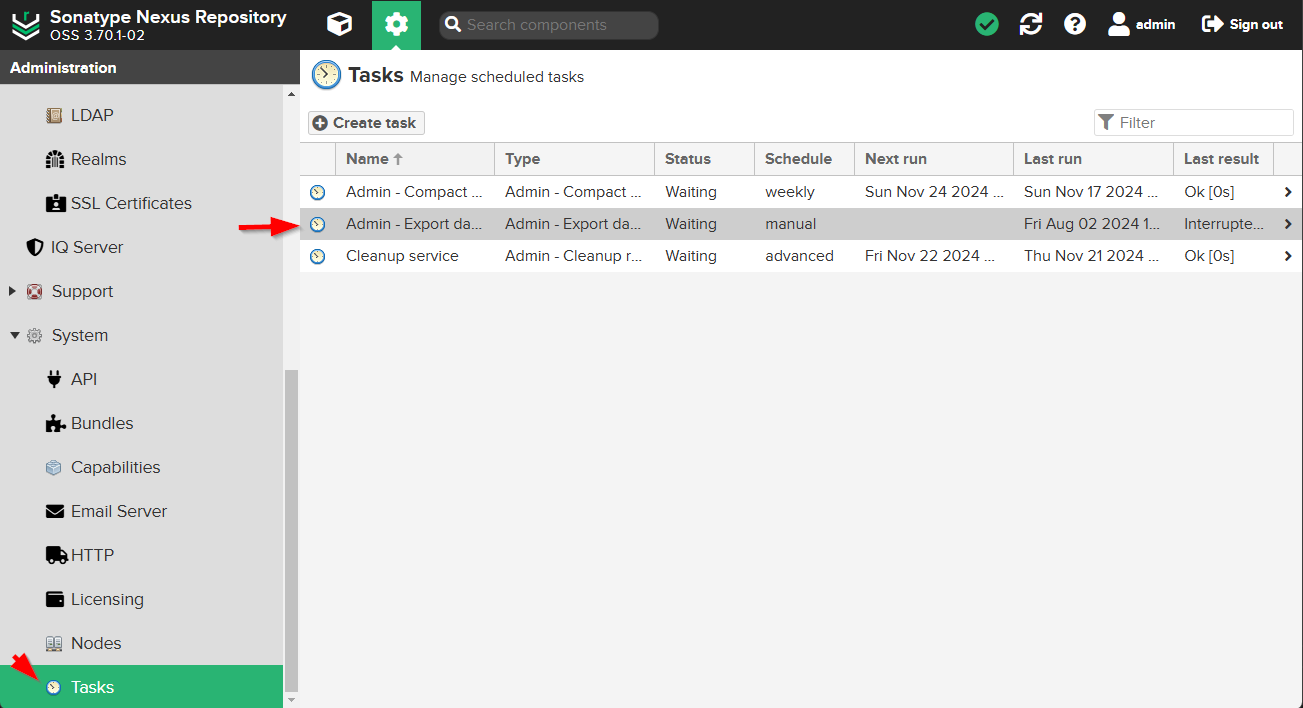Click the Create task button
The image size is (1303, 708).
pyautogui.click(x=366, y=123)
